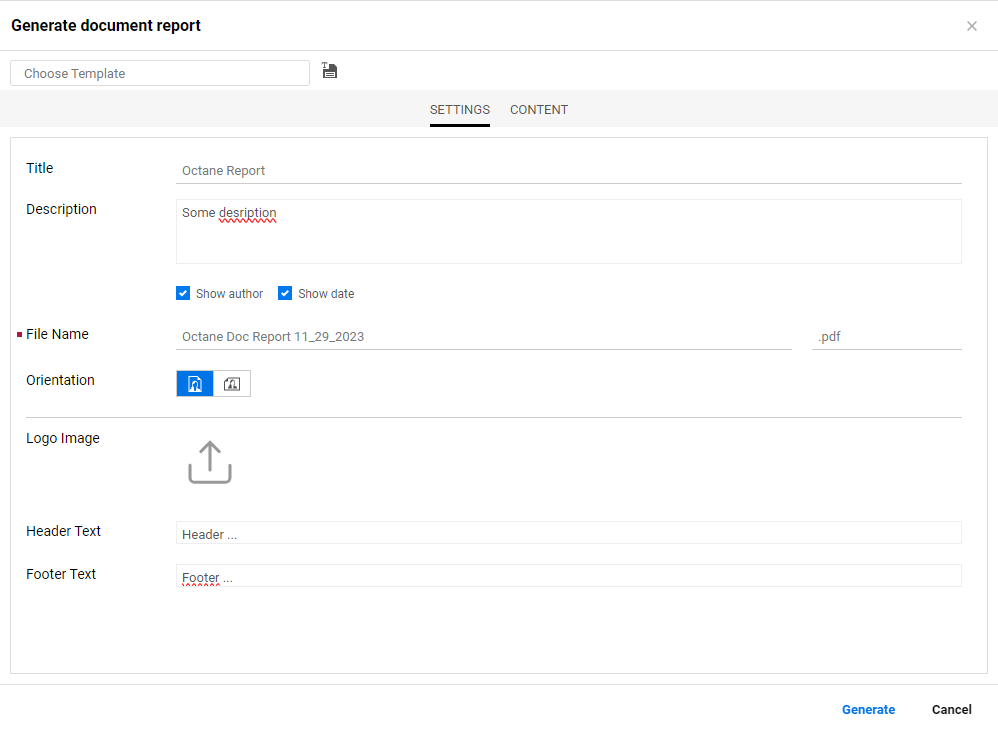The image size is (998, 734).
Task: Click the File Name input field
Action: [x=484, y=337]
